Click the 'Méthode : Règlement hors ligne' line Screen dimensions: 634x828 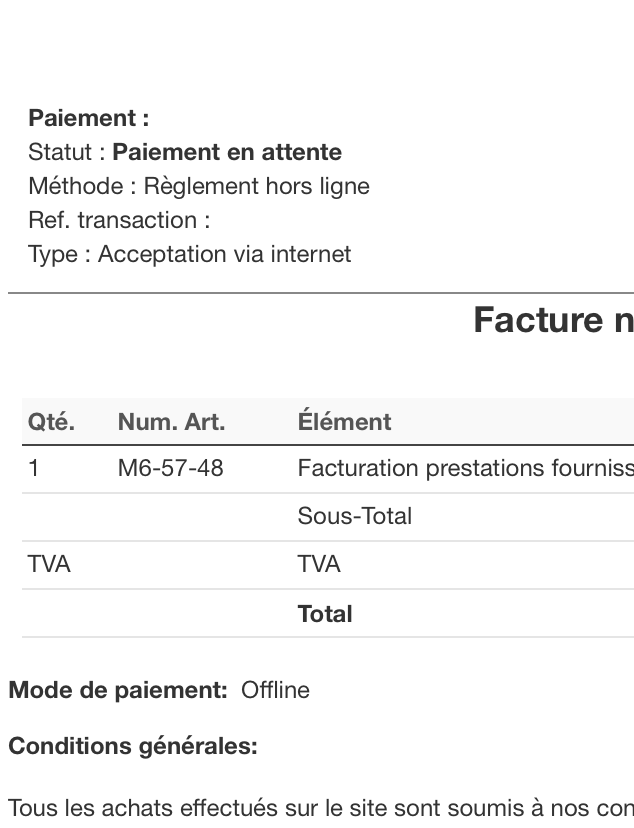click(x=199, y=186)
